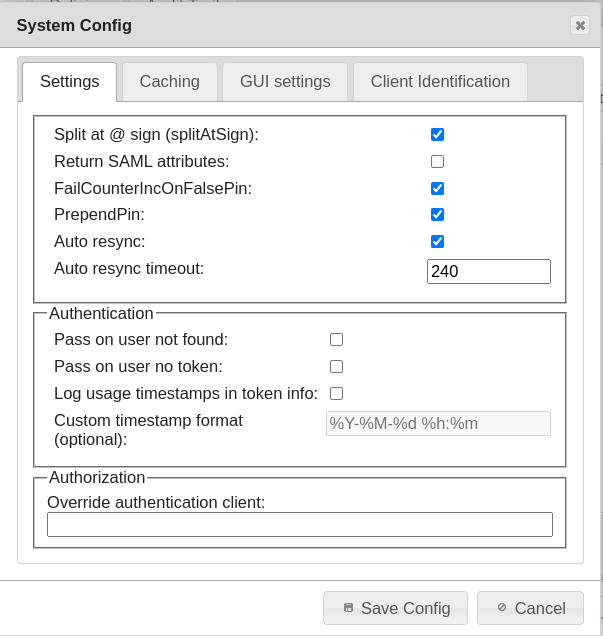Click the Save Config button

395,608
